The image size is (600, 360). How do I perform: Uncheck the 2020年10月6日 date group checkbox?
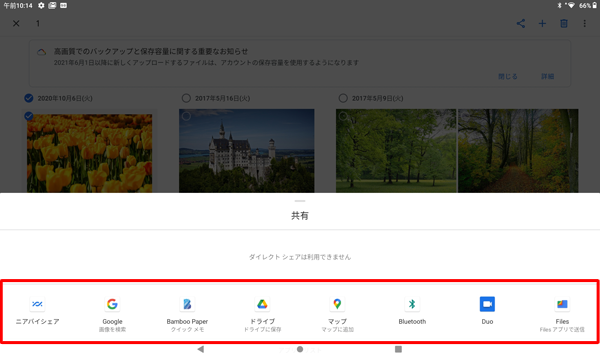[29, 98]
